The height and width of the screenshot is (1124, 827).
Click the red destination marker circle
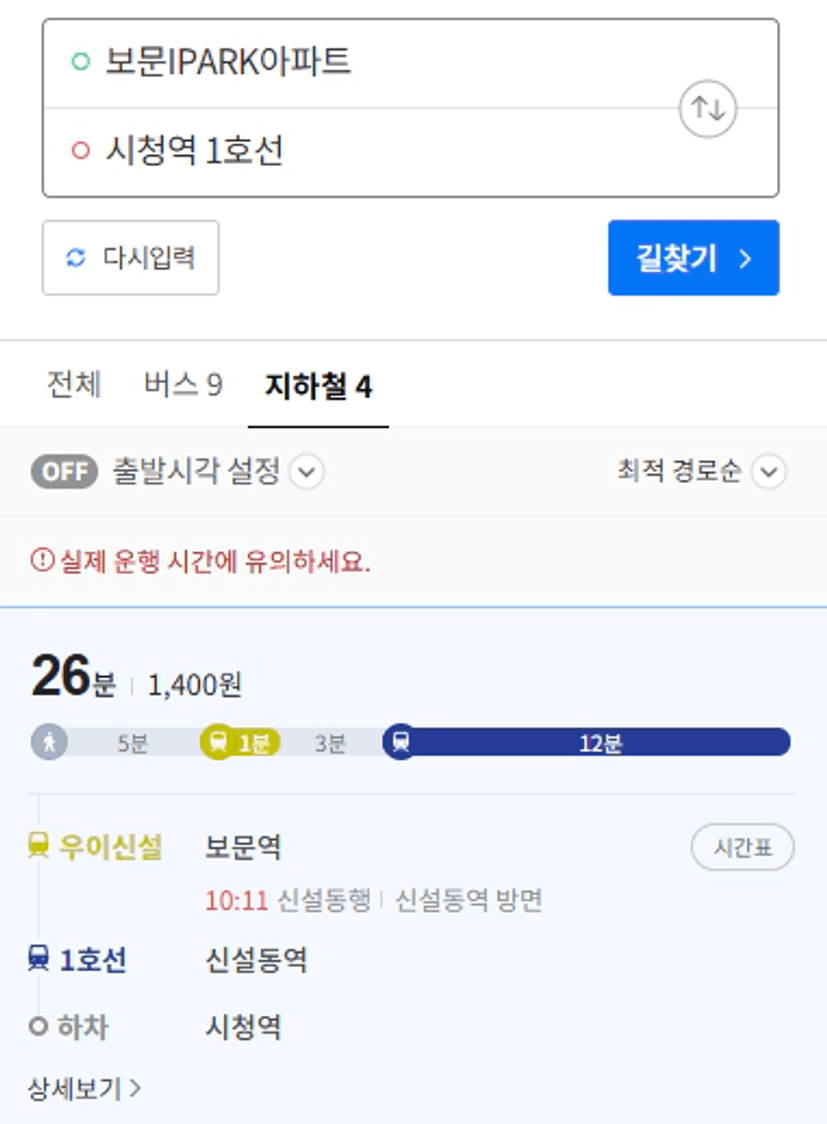pyautogui.click(x=81, y=151)
